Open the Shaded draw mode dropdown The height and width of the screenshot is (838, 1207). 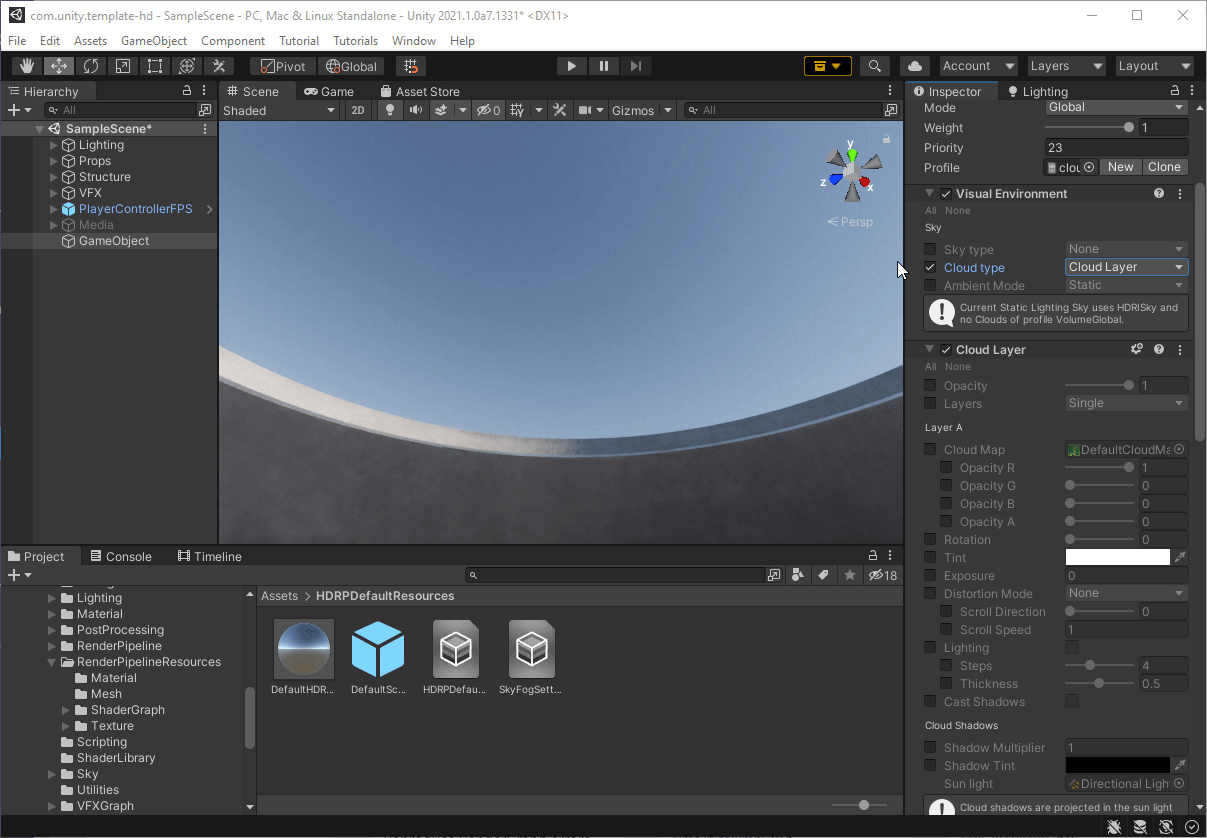279,110
